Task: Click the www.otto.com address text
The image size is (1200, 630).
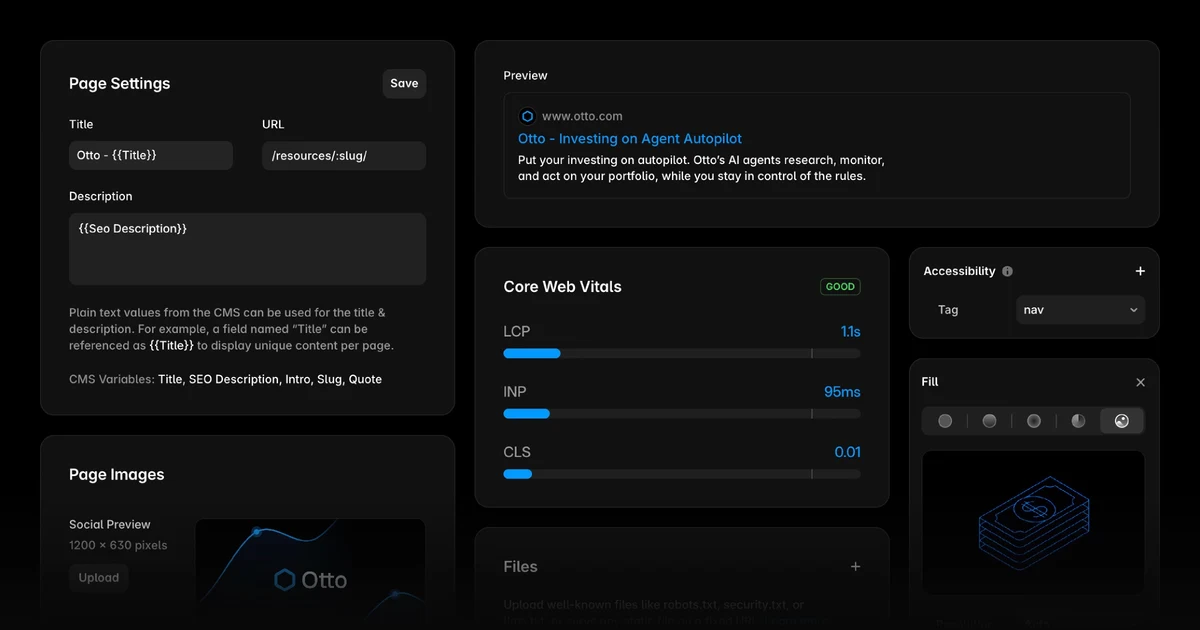Action: [582, 116]
